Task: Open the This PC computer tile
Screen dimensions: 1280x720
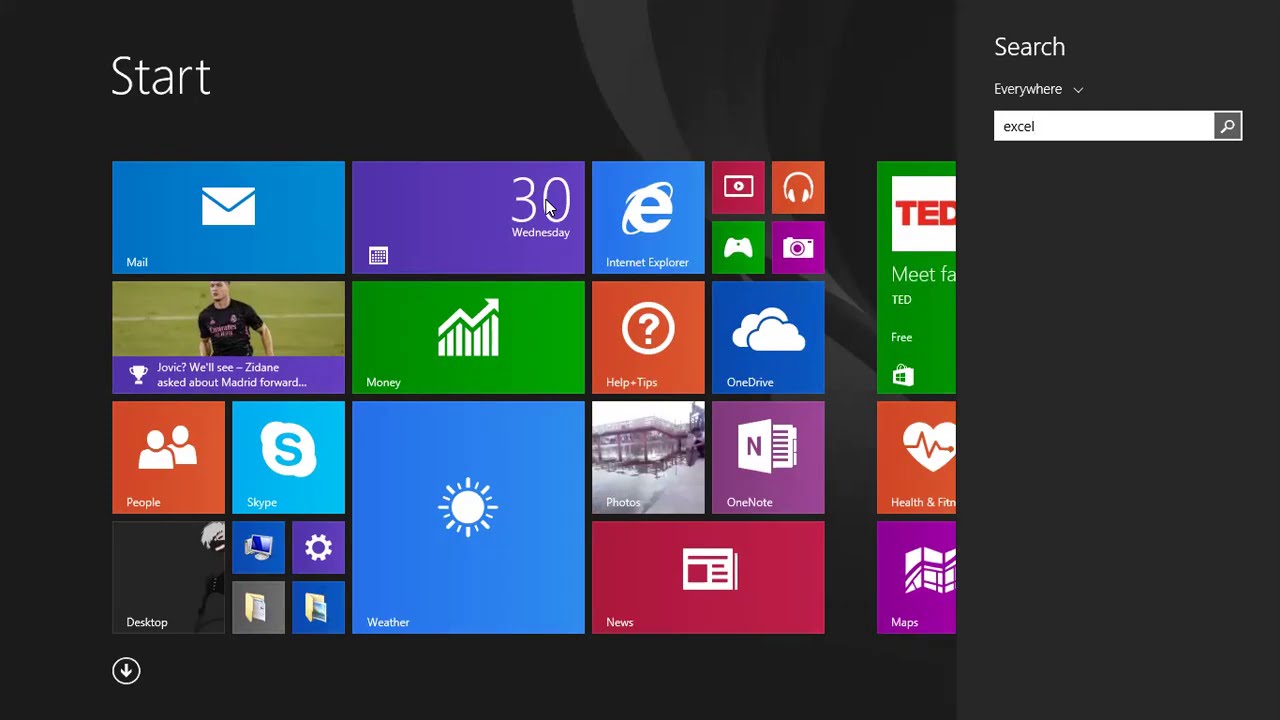Action: pyautogui.click(x=258, y=547)
